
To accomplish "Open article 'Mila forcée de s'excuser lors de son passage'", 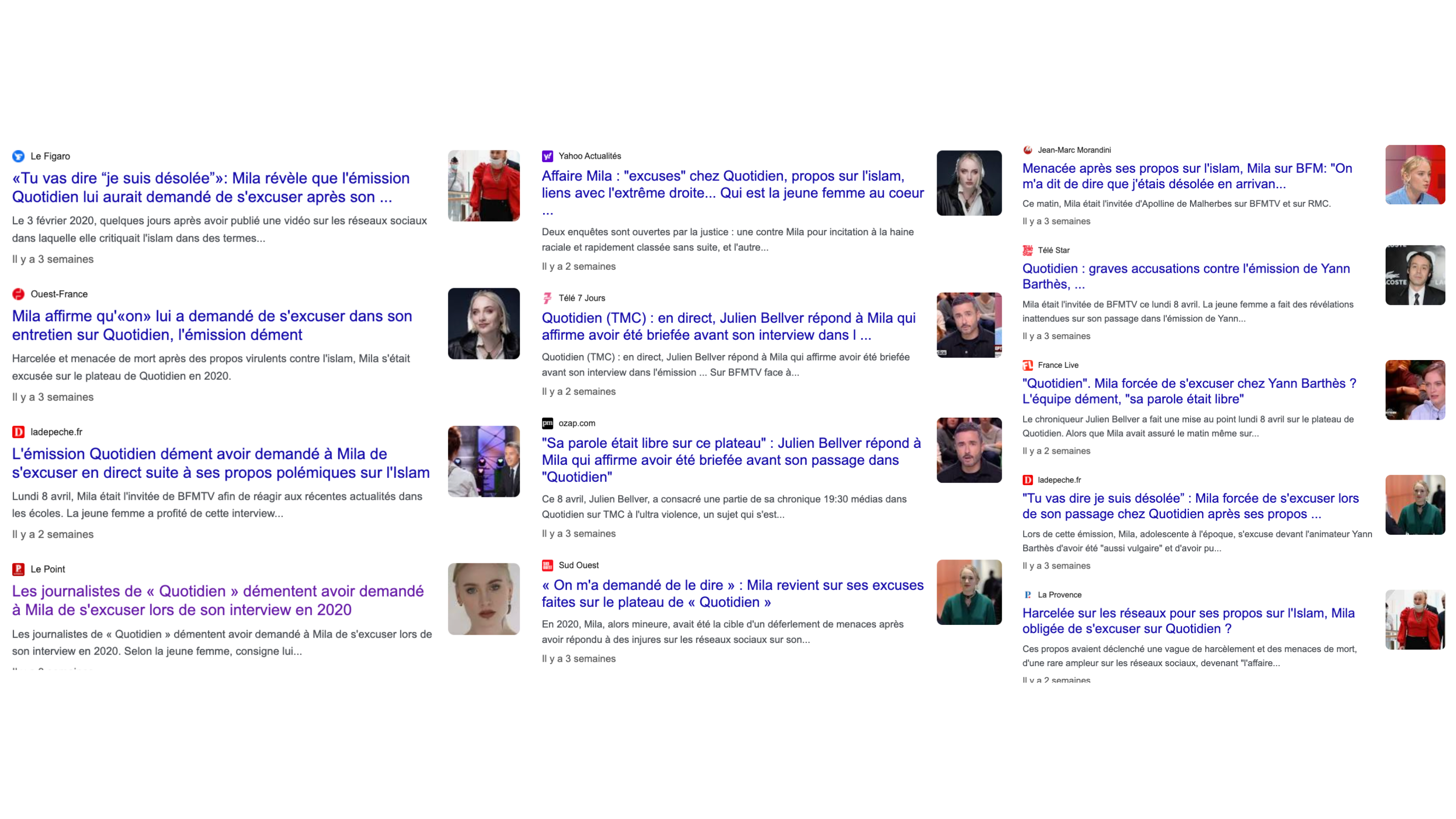I will pos(1191,506).
